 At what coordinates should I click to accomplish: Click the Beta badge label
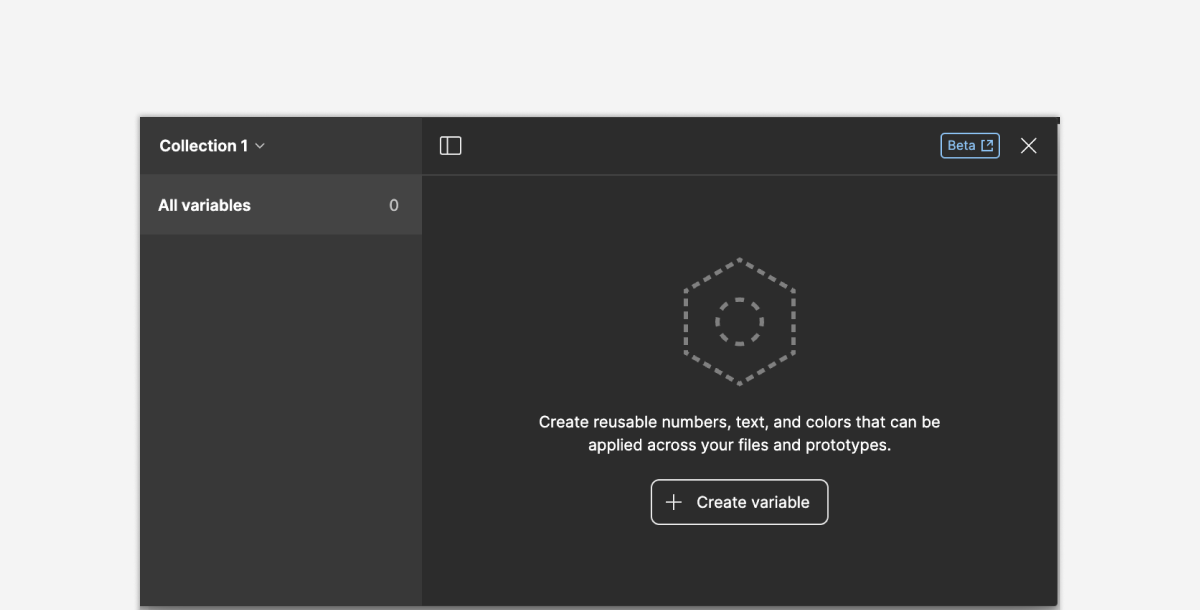pos(960,145)
